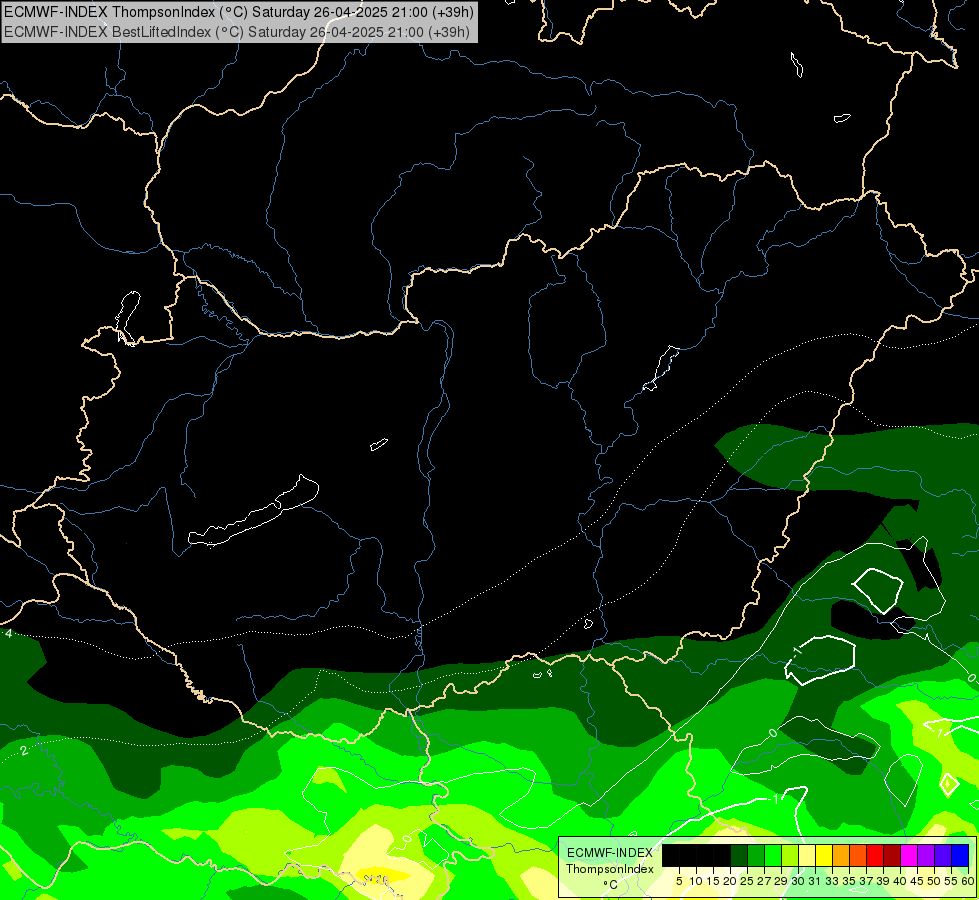Click the legend value label 25
Screen dimensions: 979x900
tap(747, 881)
